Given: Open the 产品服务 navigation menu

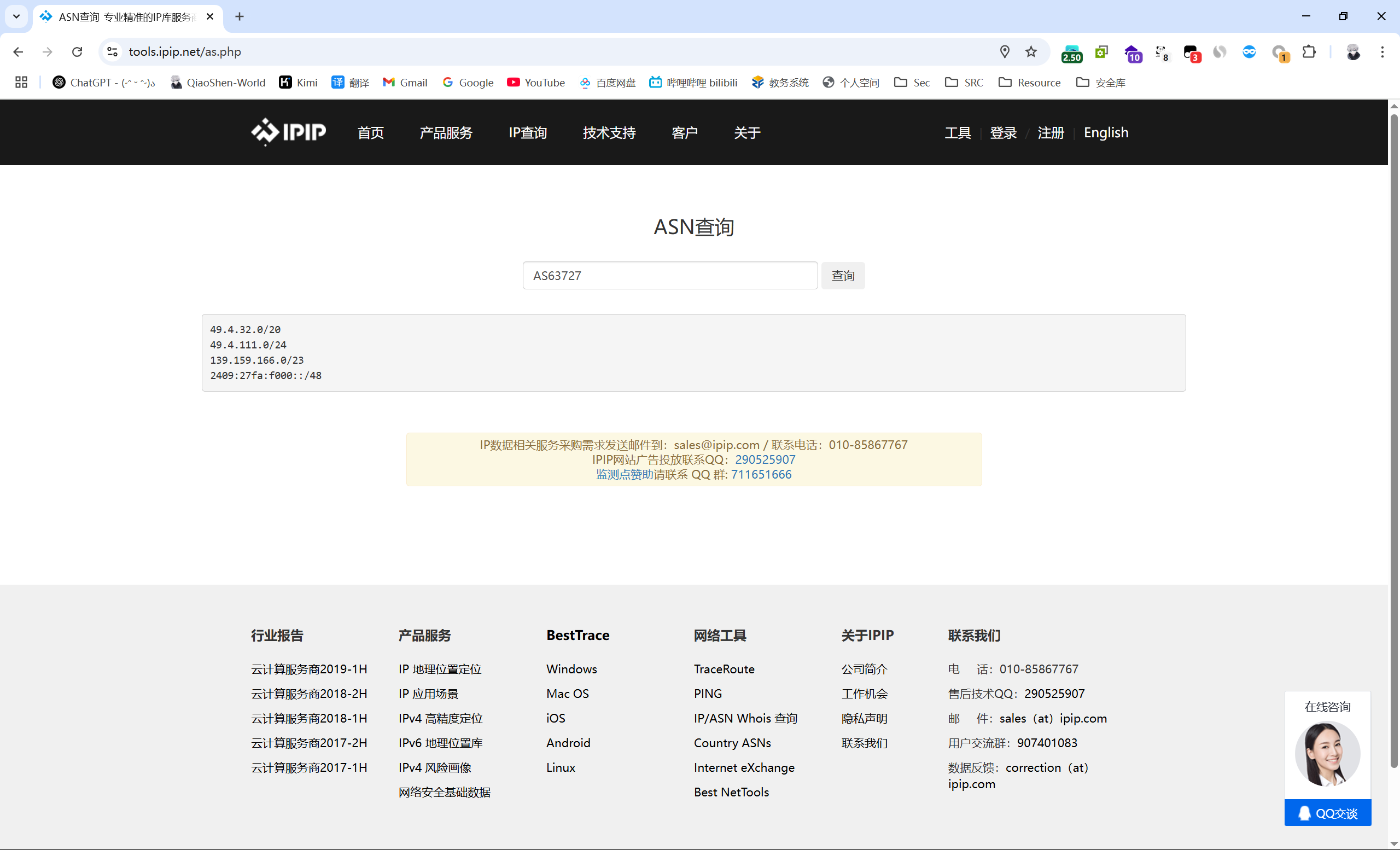Looking at the screenshot, I should tap(446, 132).
